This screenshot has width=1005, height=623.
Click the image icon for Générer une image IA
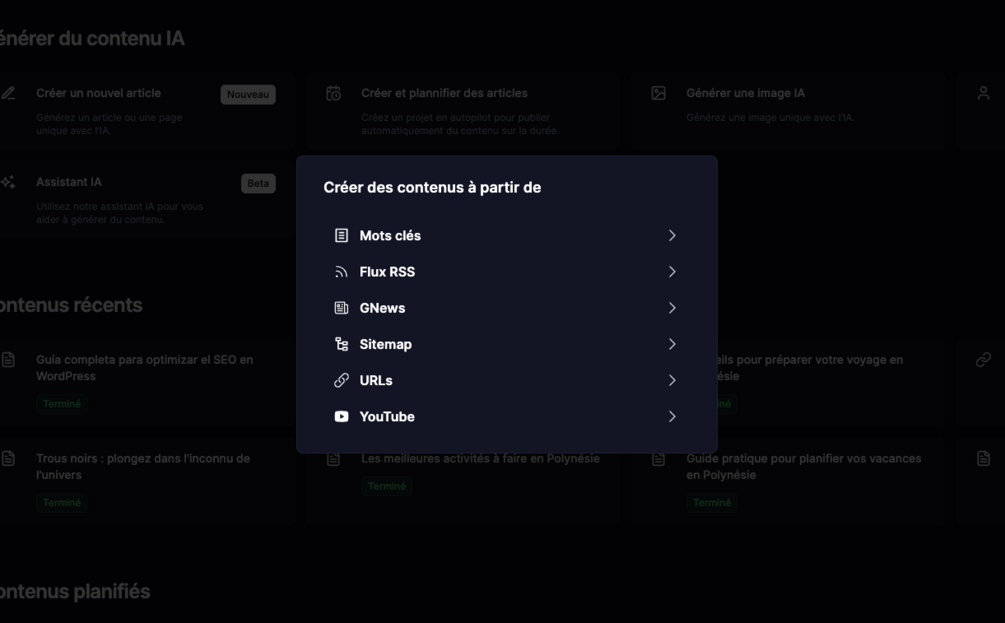point(658,94)
